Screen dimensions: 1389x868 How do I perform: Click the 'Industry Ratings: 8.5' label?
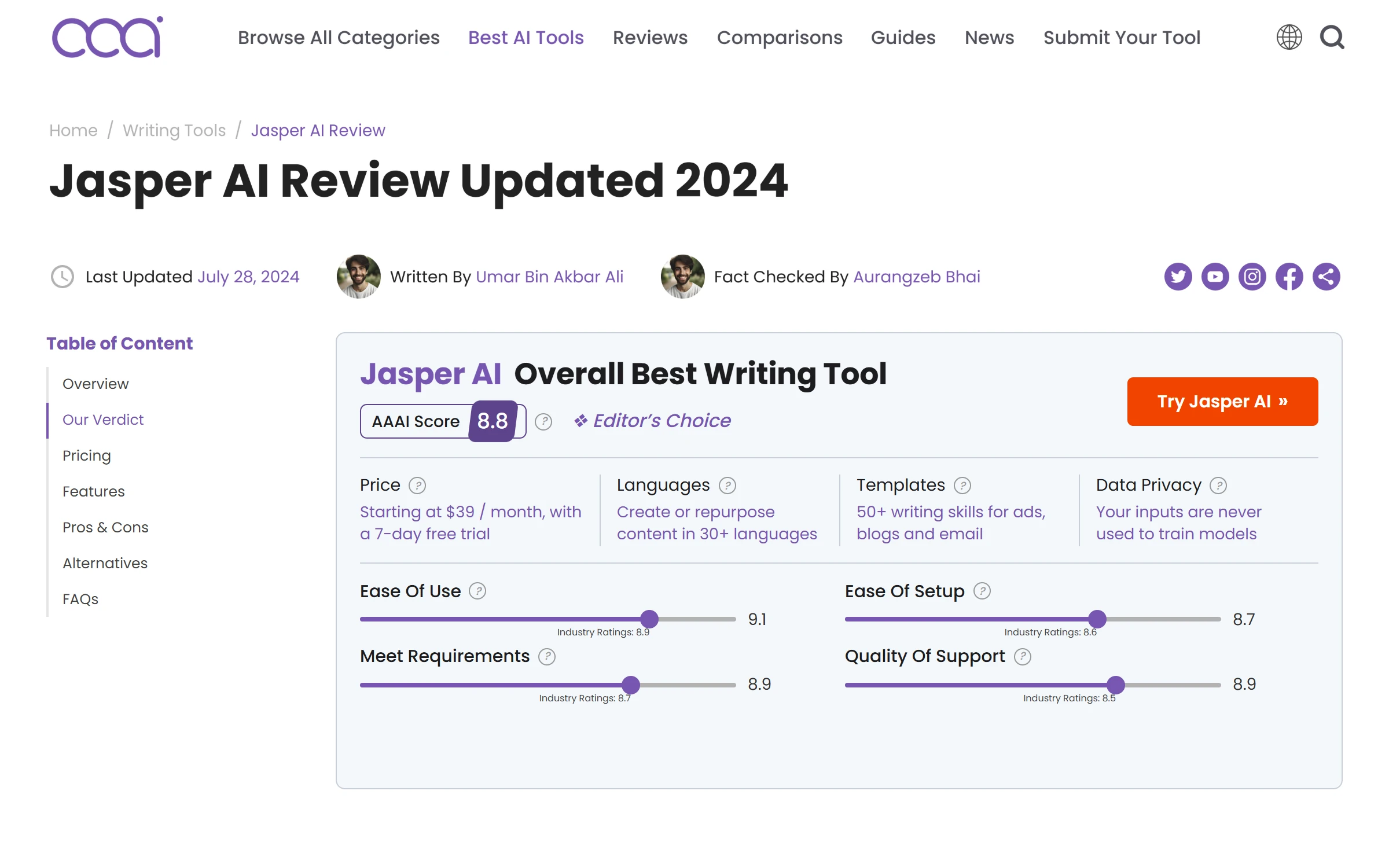point(1069,698)
